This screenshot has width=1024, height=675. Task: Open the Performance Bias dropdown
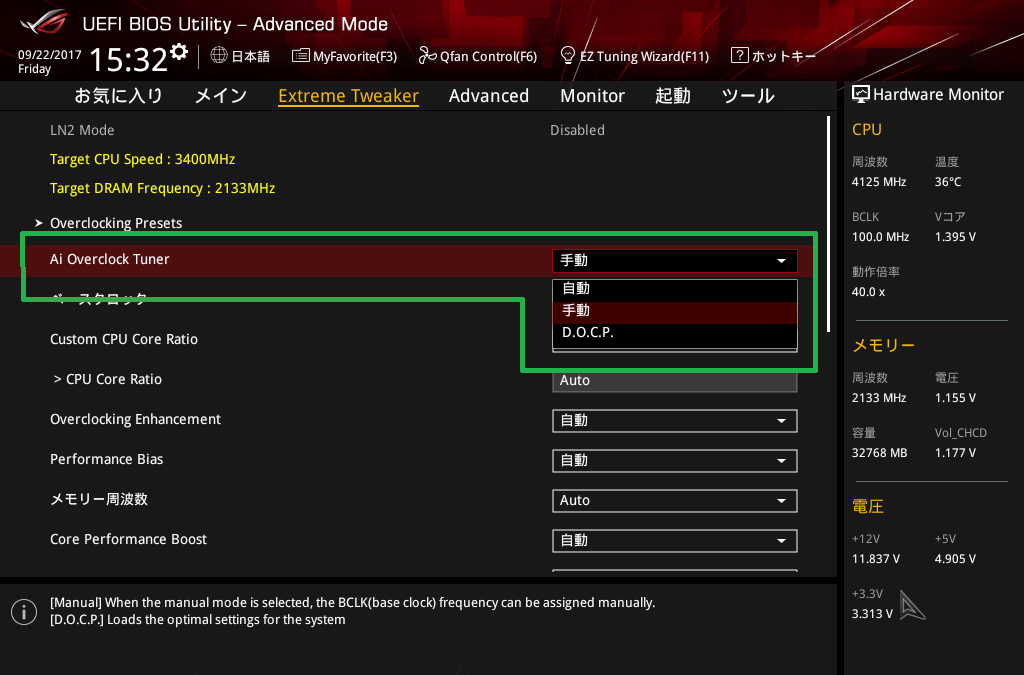pos(675,461)
